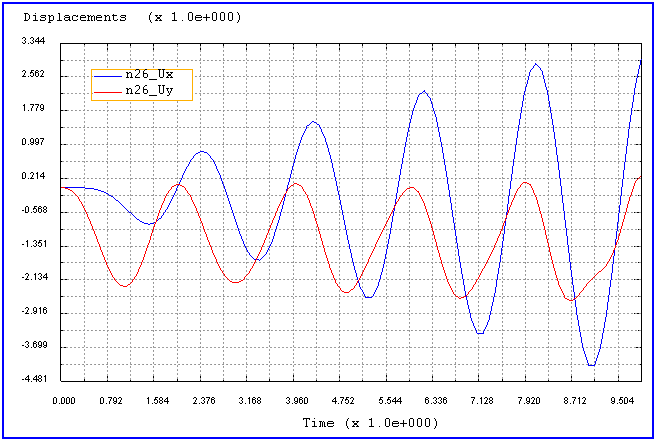The height and width of the screenshot is (442, 658).
Task: Click the first red curve trough near 0.792
Action: coord(124,287)
